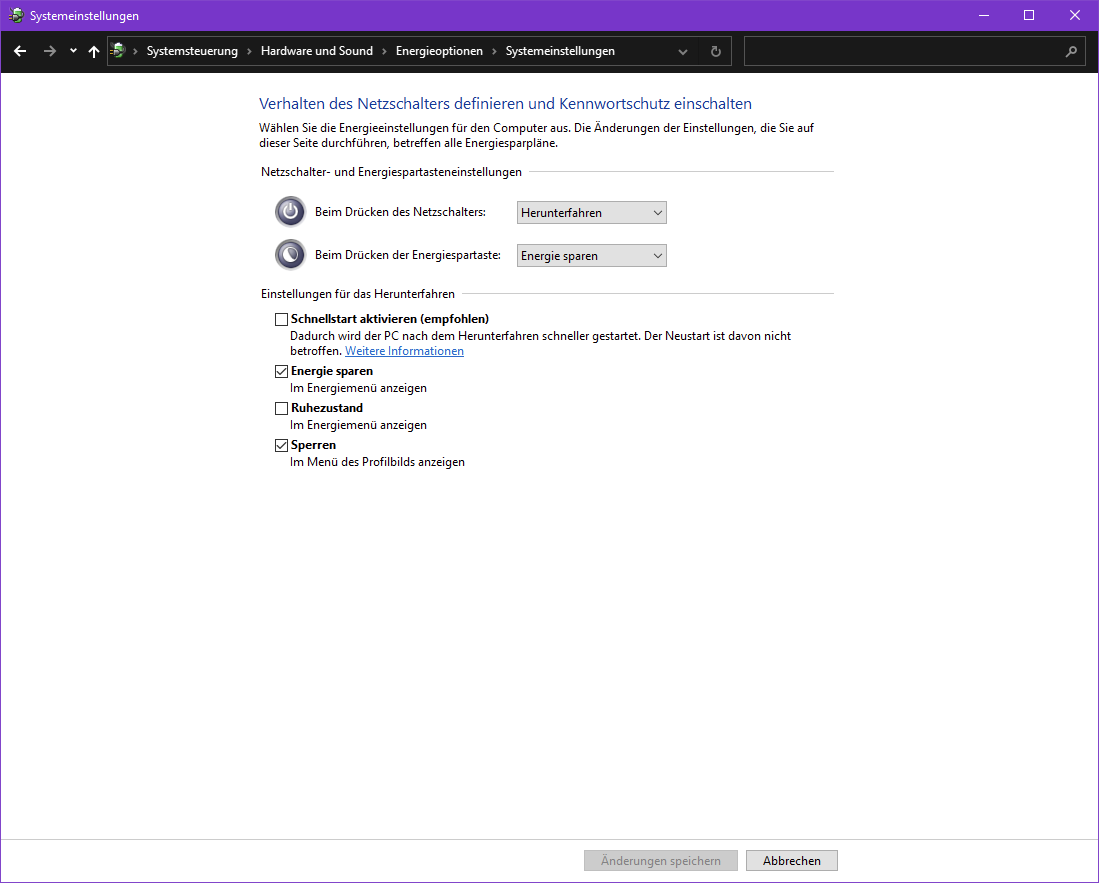The height and width of the screenshot is (883, 1099).
Task: Enable Schnellstart aktivieren checkbox
Action: point(281,320)
